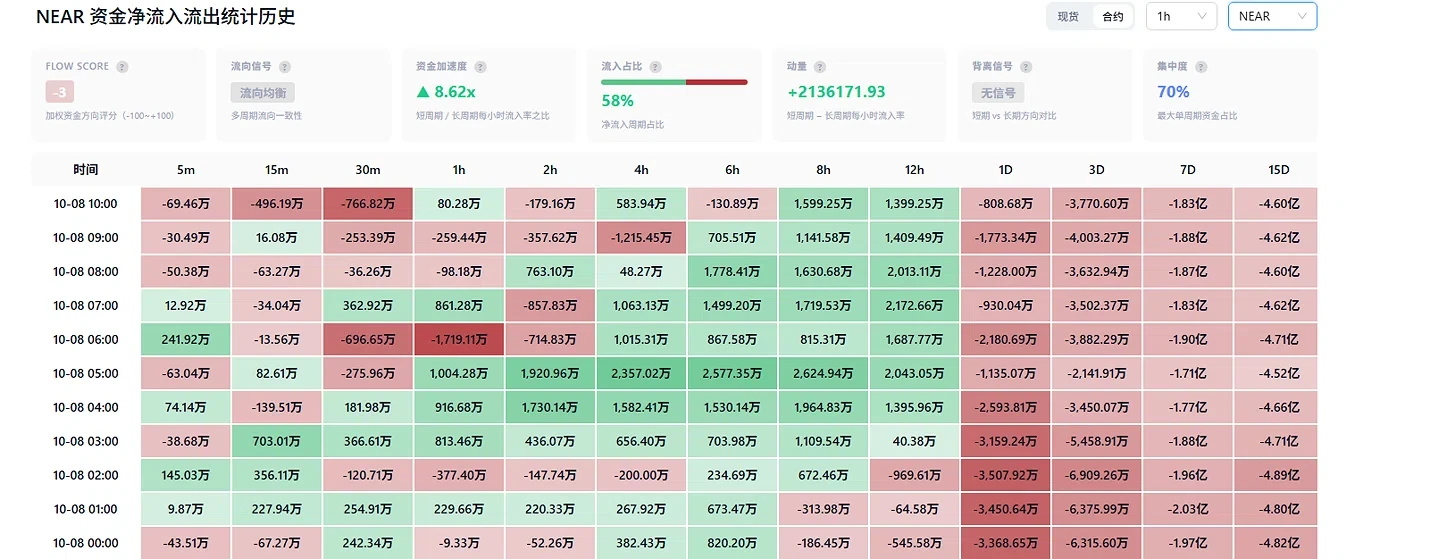This screenshot has width=1430, height=559.
Task: Click the -3 flow score badge
Action: (60, 93)
